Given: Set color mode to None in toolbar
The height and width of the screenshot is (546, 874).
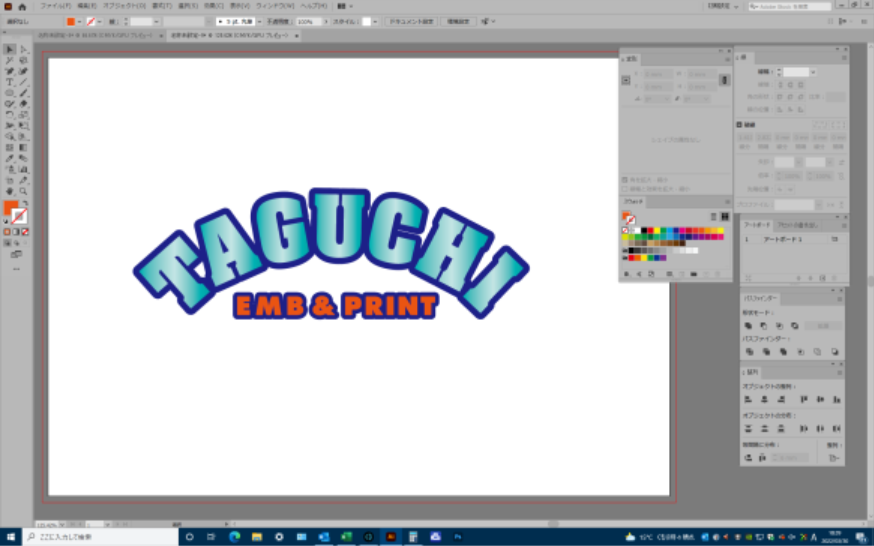Looking at the screenshot, I should point(25,232).
